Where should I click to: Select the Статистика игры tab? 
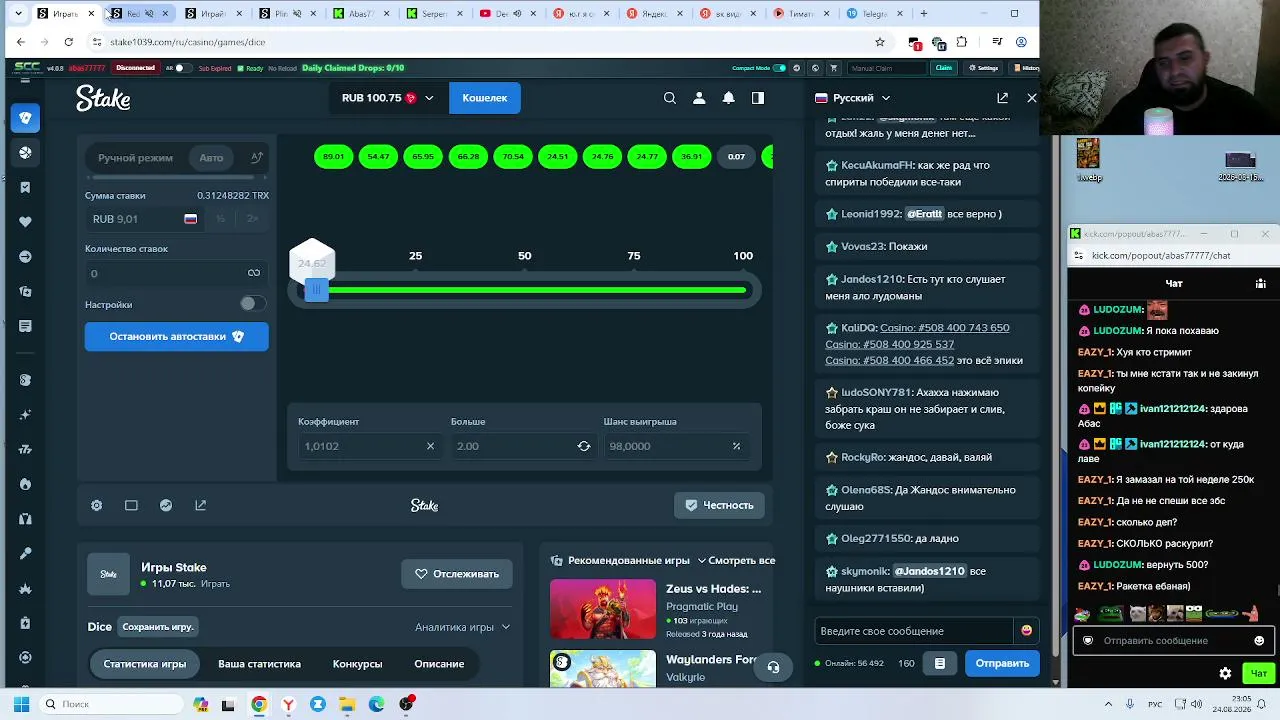click(144, 664)
